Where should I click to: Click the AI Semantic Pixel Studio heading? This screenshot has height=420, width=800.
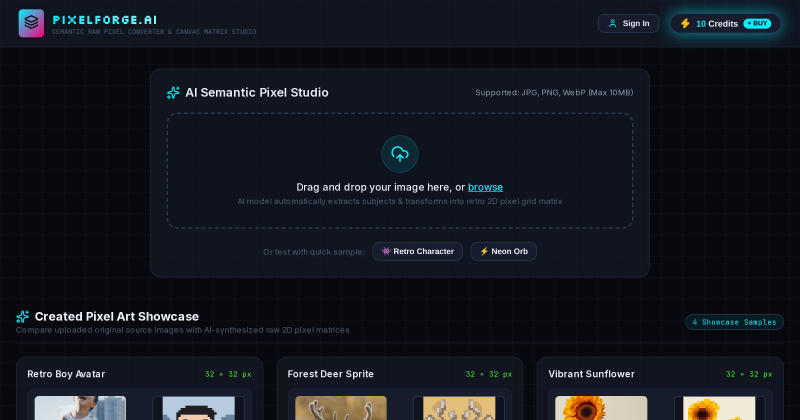pos(257,92)
